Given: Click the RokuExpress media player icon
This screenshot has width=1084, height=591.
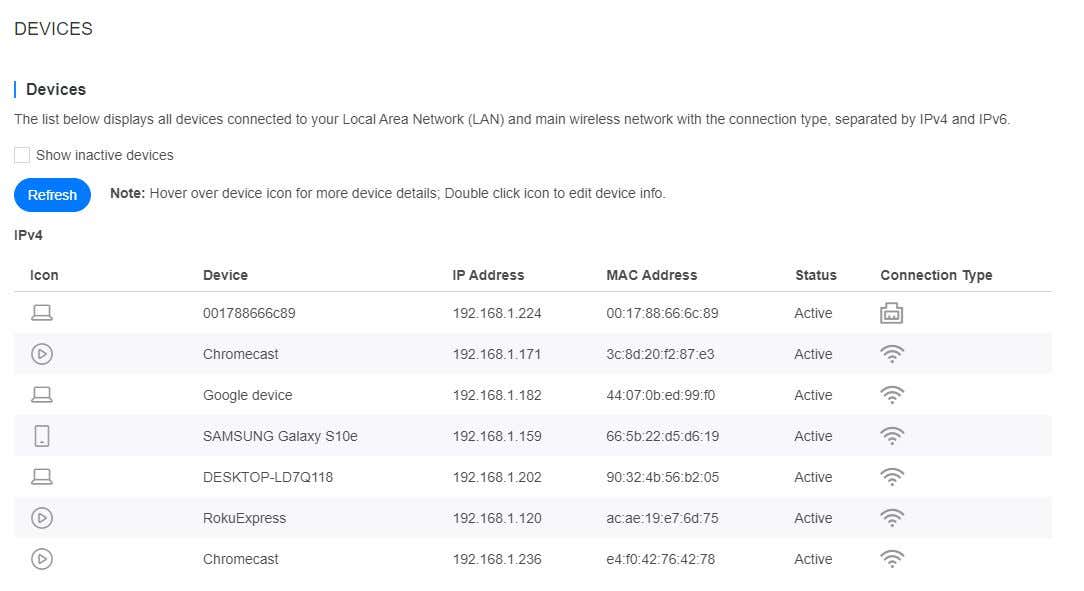Looking at the screenshot, I should [x=41, y=518].
